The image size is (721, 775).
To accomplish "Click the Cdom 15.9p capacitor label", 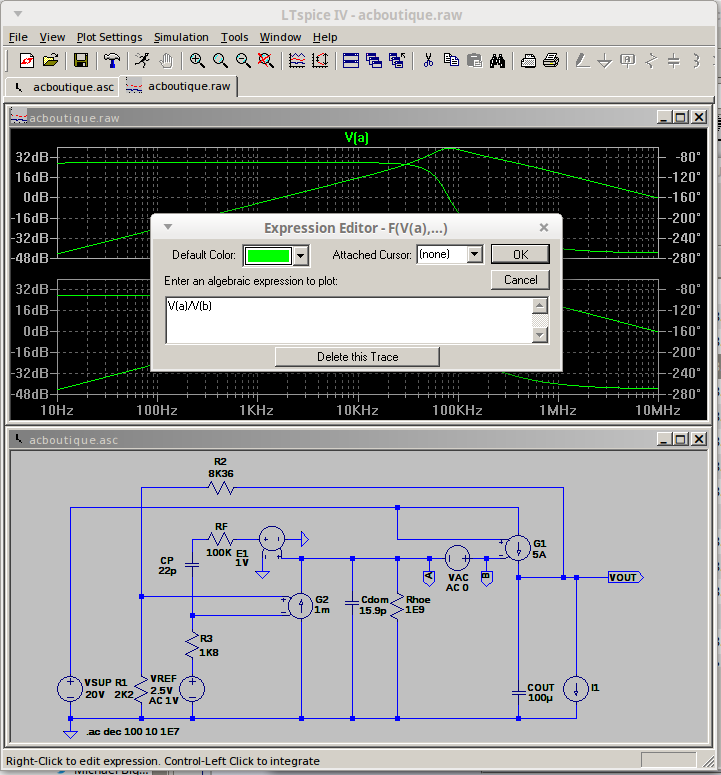I will pos(374,605).
